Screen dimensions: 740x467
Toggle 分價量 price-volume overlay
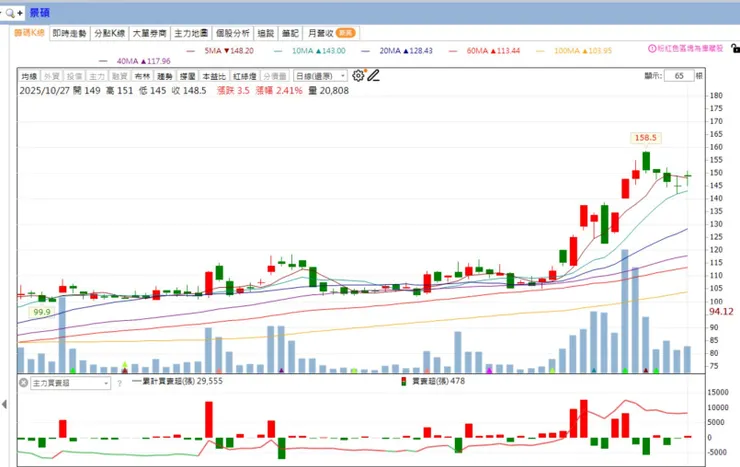[275, 76]
